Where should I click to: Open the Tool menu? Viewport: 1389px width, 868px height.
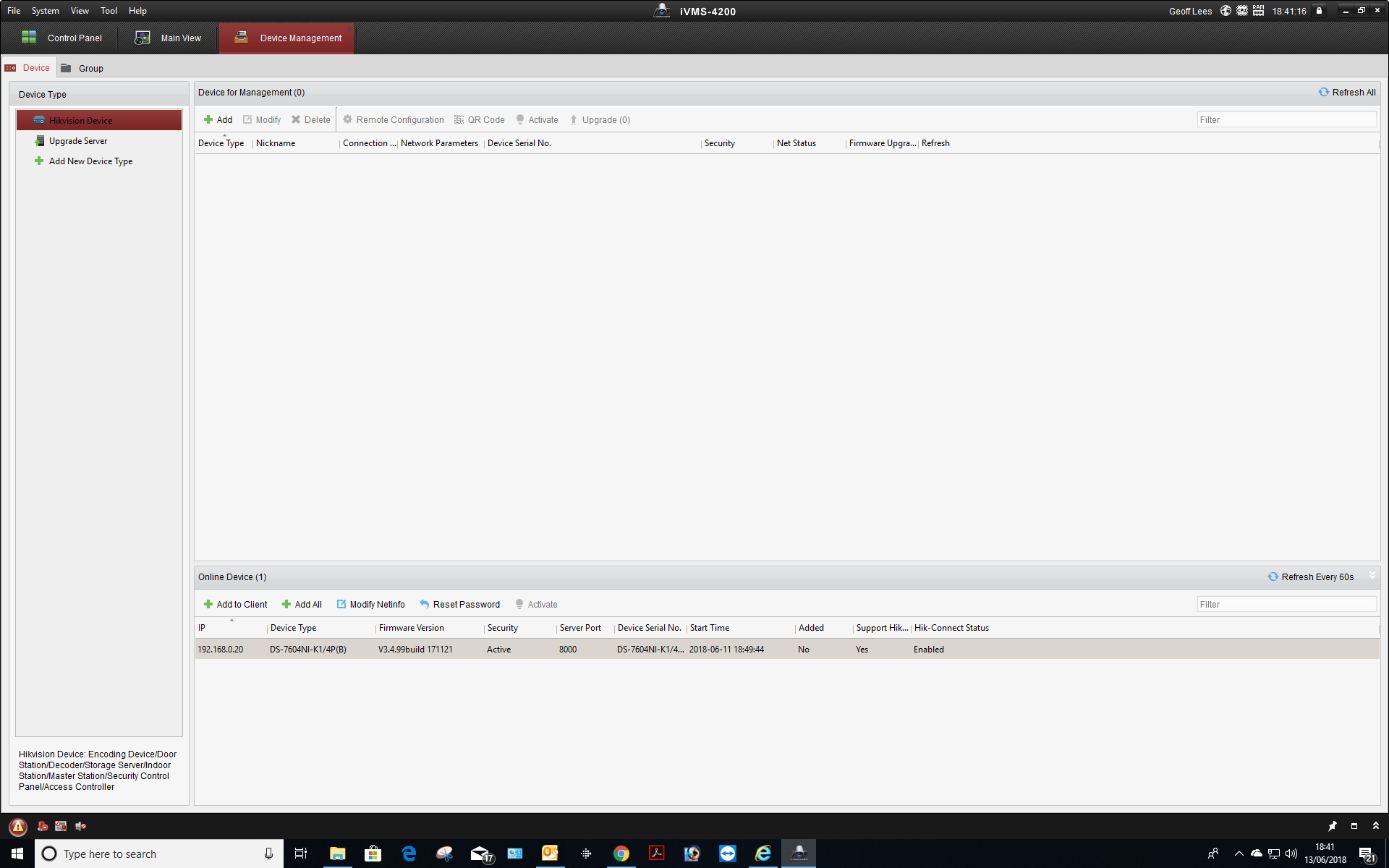coord(109,10)
